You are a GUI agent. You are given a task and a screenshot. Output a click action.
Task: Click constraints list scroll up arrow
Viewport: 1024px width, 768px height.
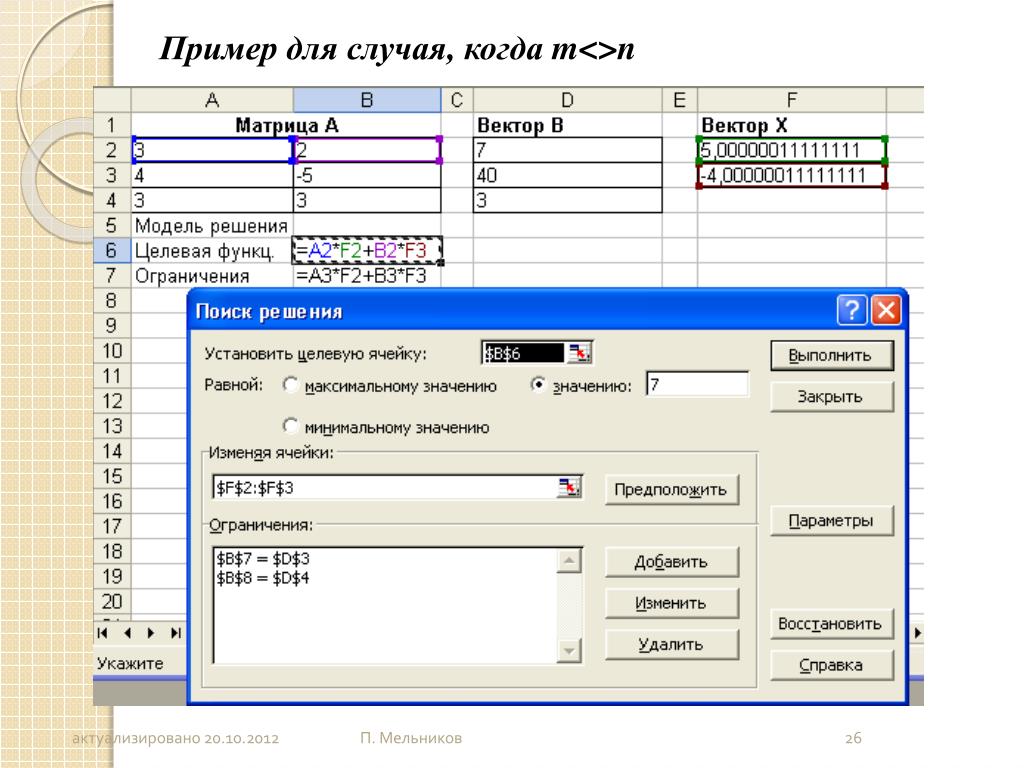(x=569, y=561)
